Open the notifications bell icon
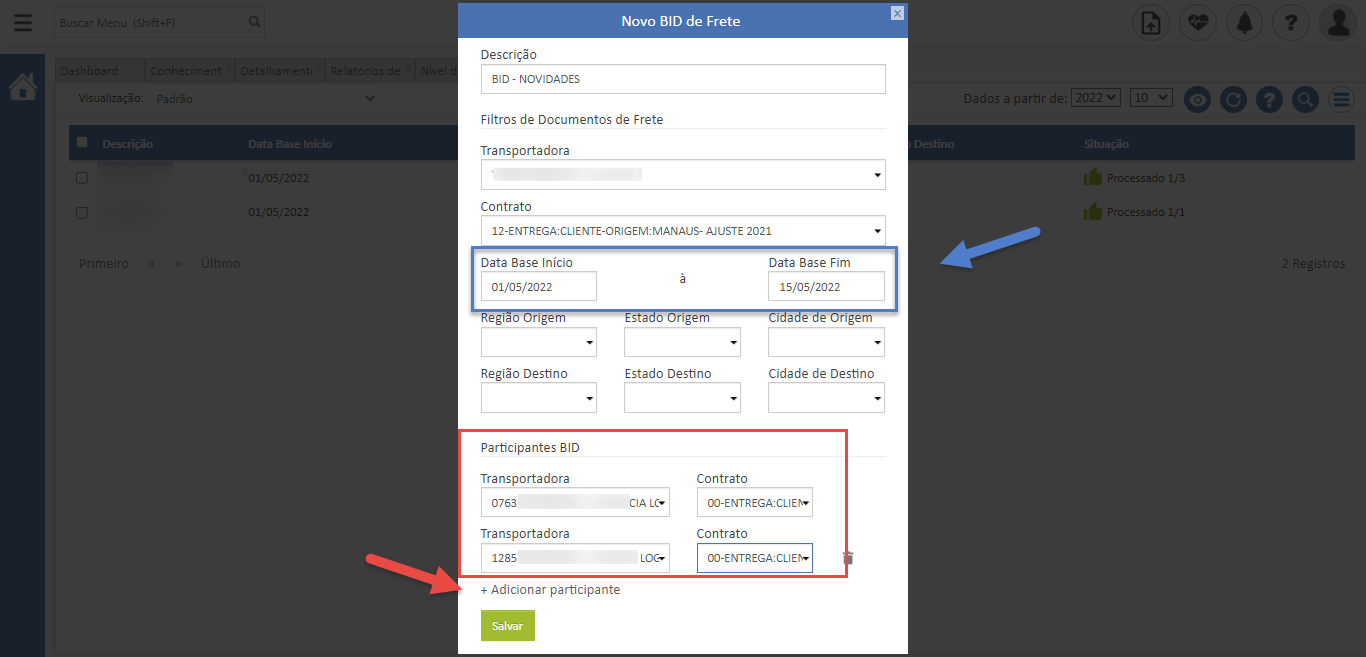 click(x=1244, y=23)
